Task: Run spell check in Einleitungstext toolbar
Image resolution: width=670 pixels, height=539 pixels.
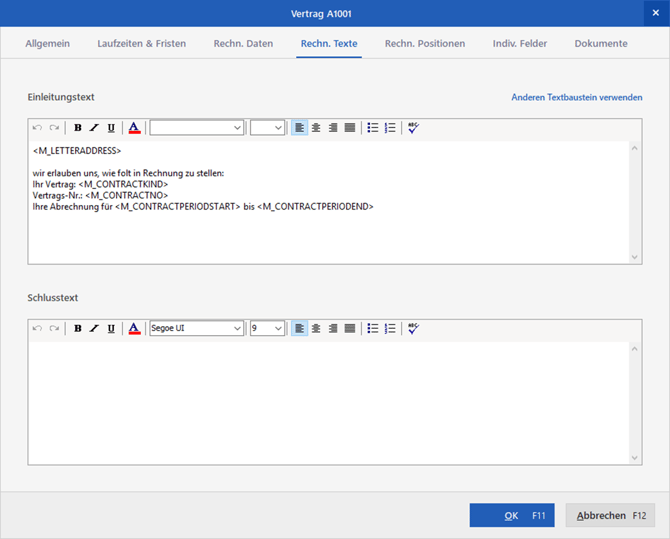Action: coord(413,128)
